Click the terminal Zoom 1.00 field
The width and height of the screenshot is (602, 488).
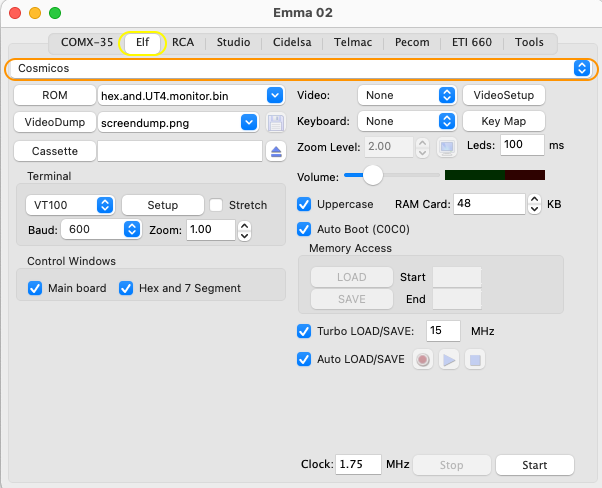[x=211, y=230]
